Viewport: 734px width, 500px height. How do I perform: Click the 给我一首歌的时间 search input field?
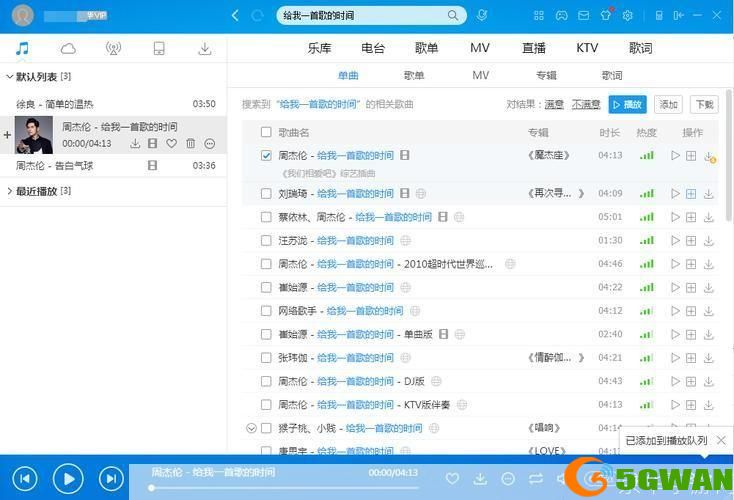coord(363,15)
